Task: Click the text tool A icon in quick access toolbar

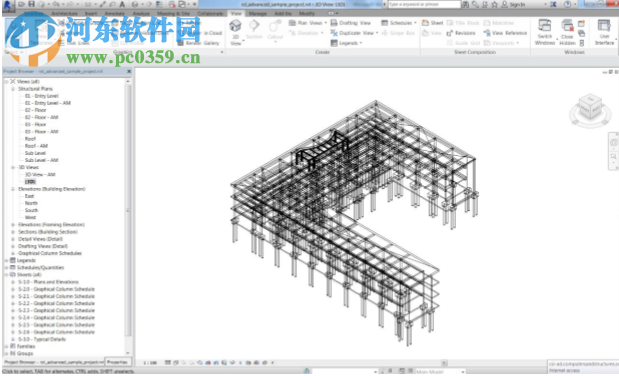Action: (x=122, y=4)
